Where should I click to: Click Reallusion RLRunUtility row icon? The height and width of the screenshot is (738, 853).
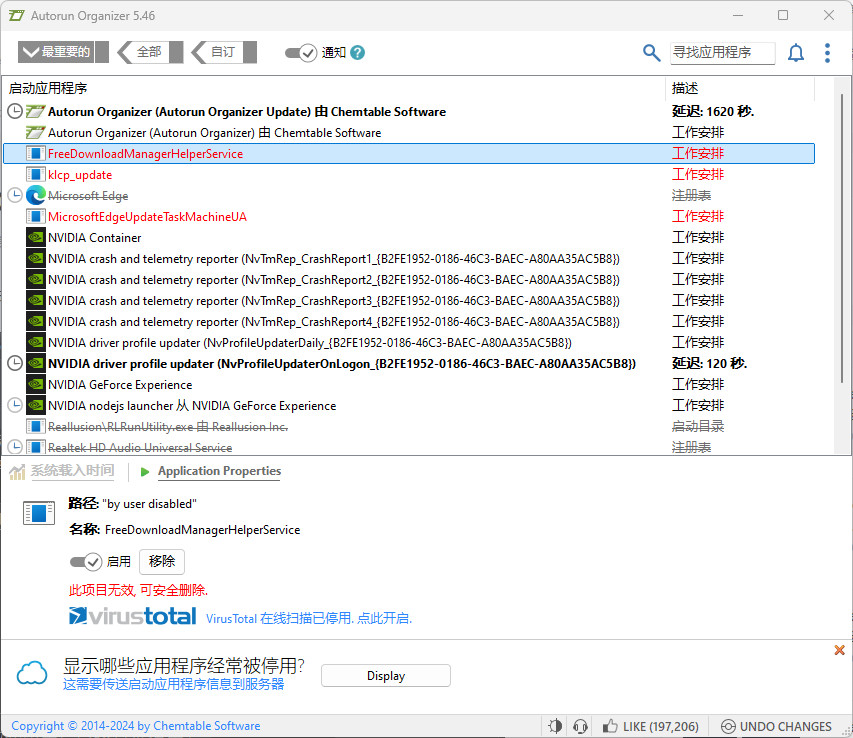(36, 426)
